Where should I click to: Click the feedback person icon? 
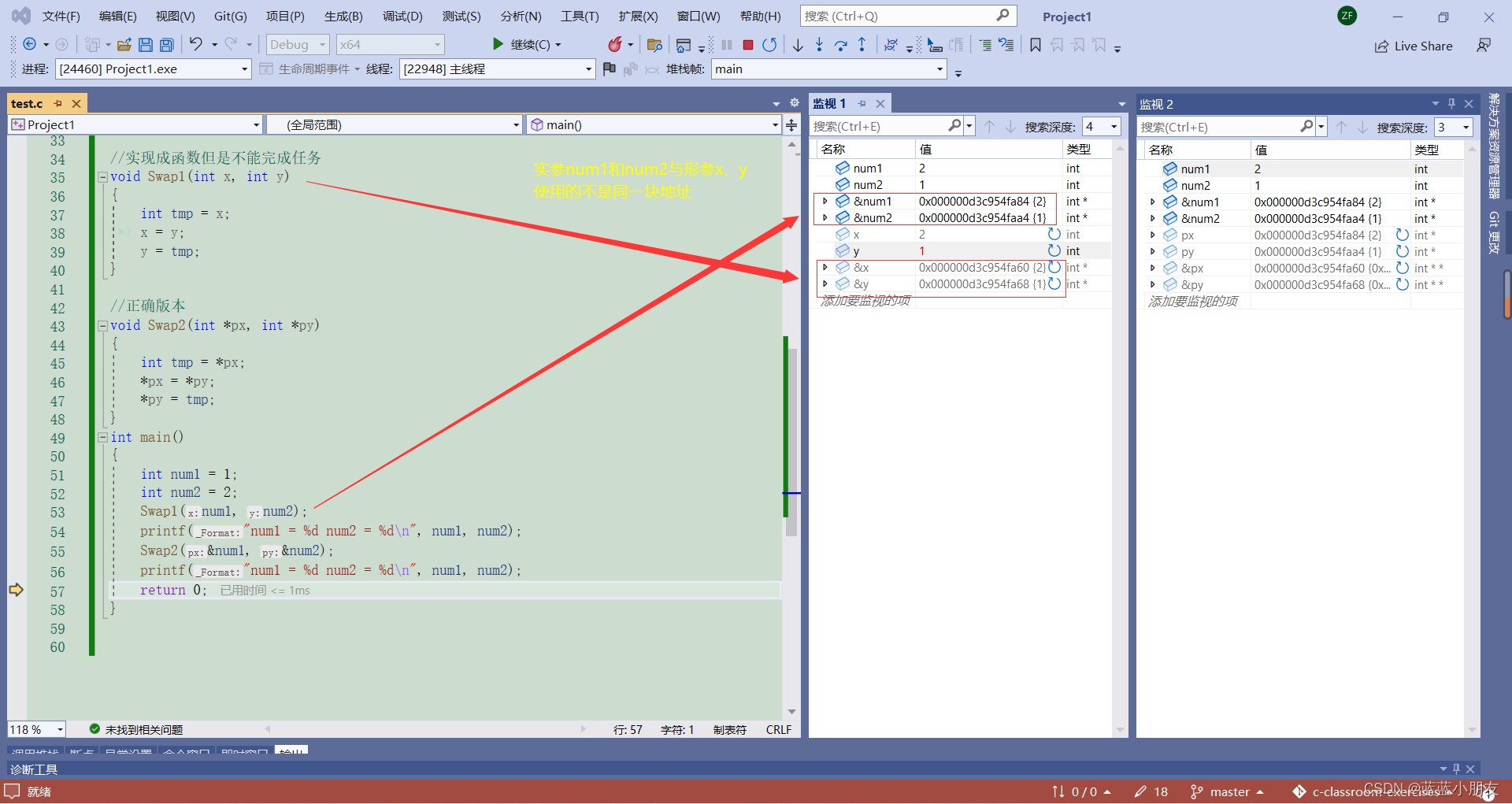tap(1484, 46)
